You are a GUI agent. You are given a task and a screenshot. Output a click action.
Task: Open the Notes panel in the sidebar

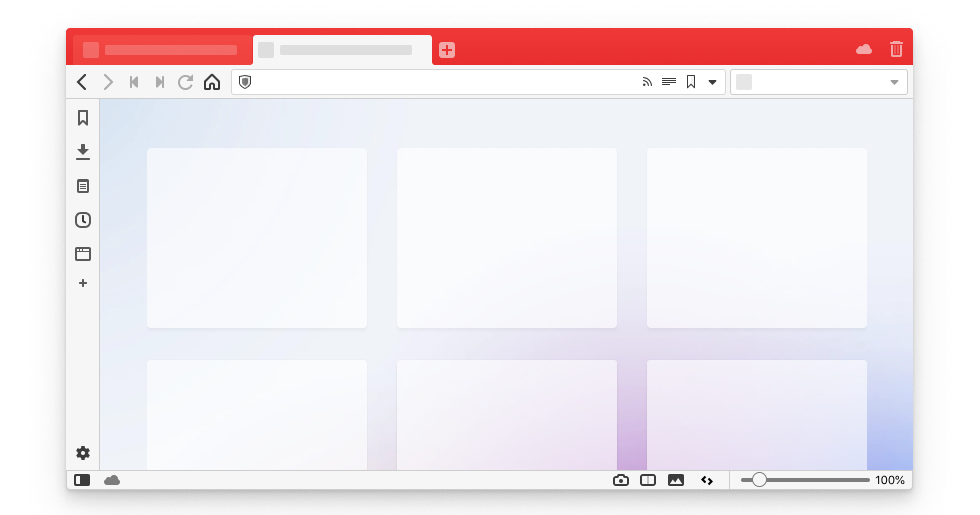[83, 186]
